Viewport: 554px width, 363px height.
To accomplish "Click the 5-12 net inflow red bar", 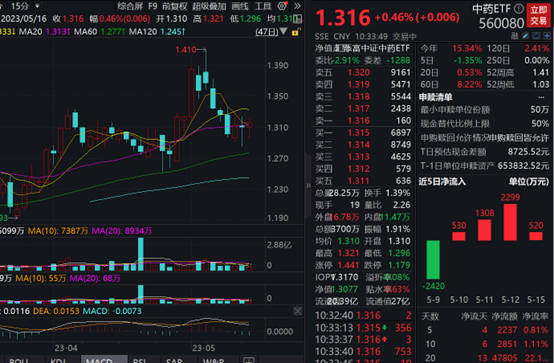I will pos(510,222).
